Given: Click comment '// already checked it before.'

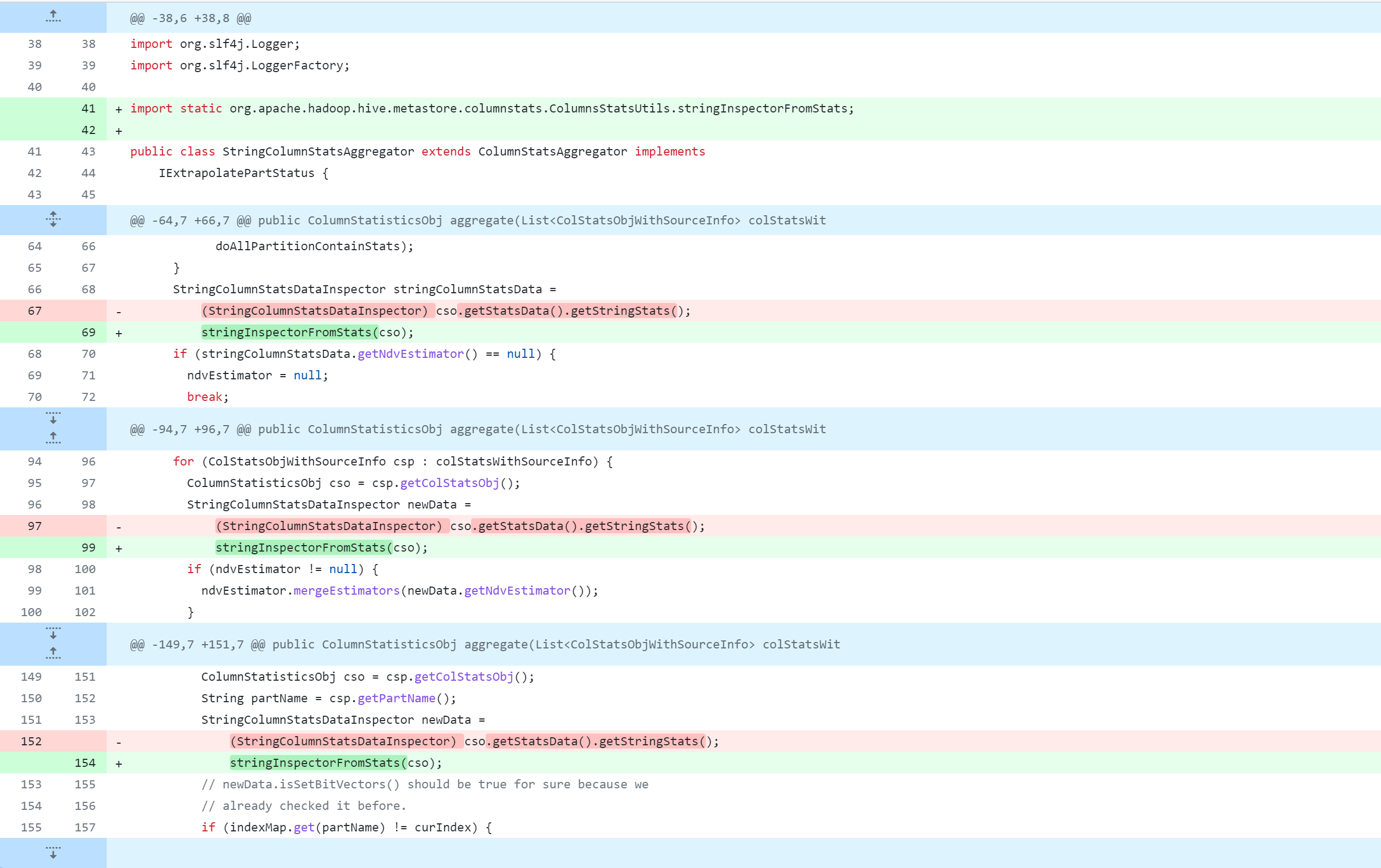Looking at the screenshot, I should pos(304,806).
